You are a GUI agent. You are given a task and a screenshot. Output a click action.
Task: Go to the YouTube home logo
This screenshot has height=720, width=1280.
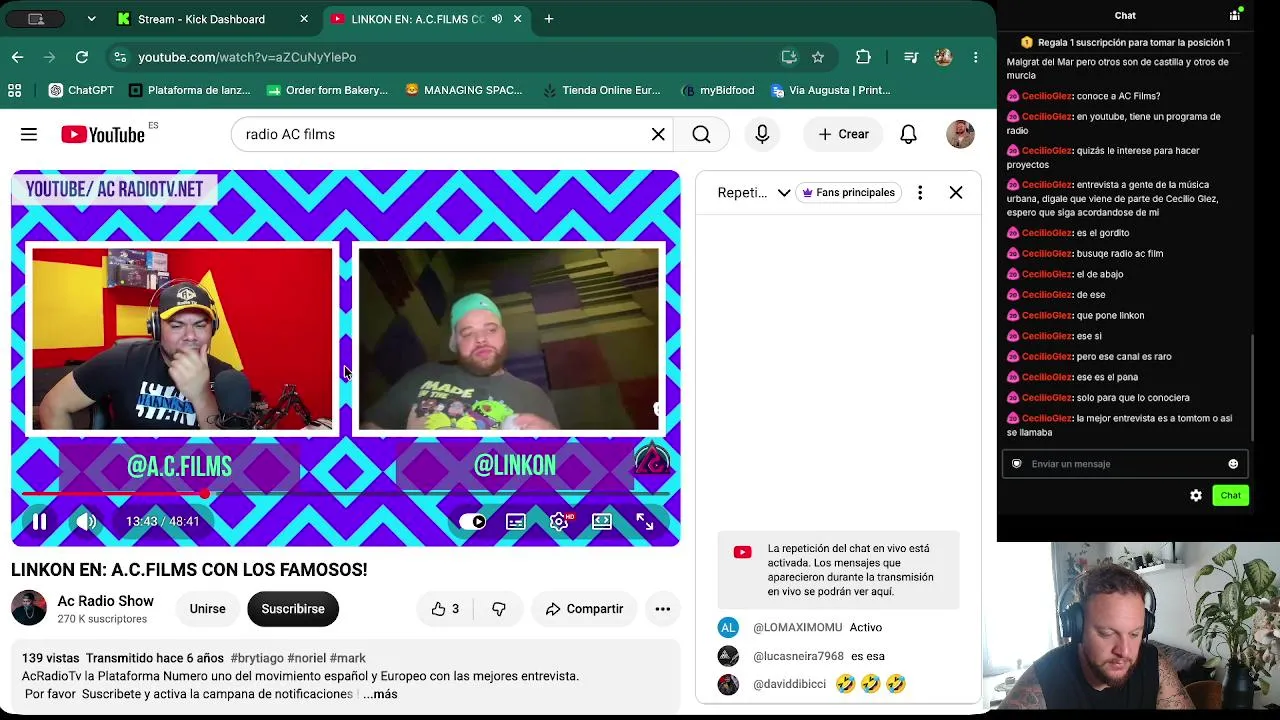pyautogui.click(x=103, y=134)
